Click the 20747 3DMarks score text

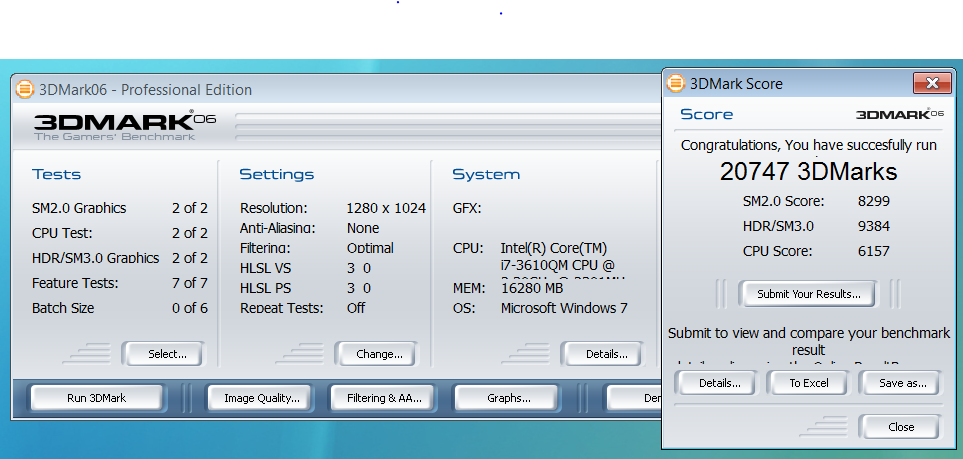tap(808, 171)
